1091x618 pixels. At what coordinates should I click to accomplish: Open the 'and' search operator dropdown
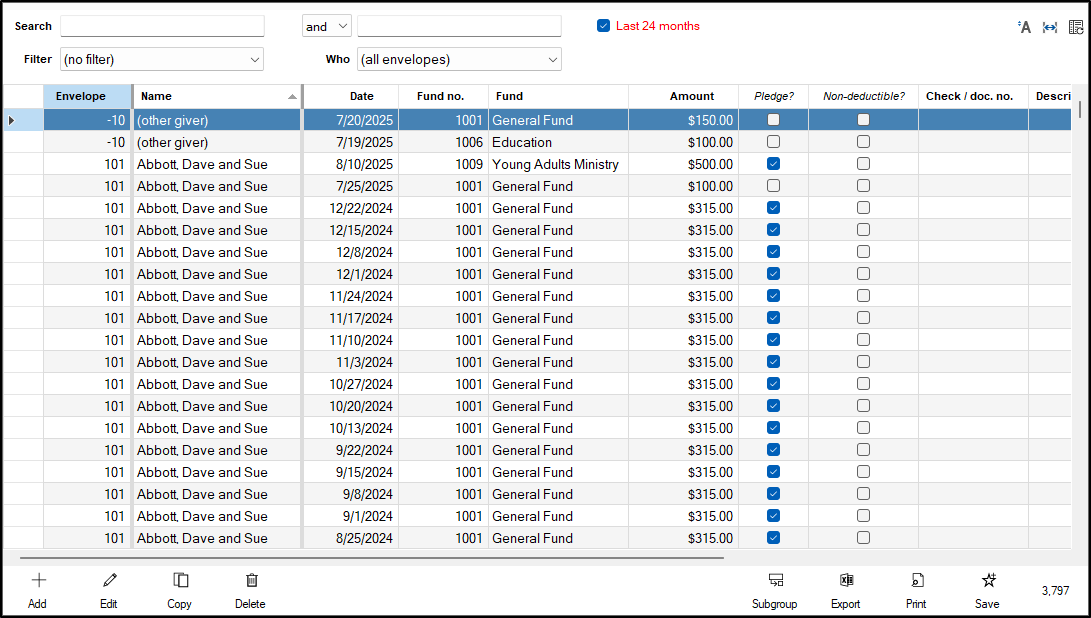(326, 27)
